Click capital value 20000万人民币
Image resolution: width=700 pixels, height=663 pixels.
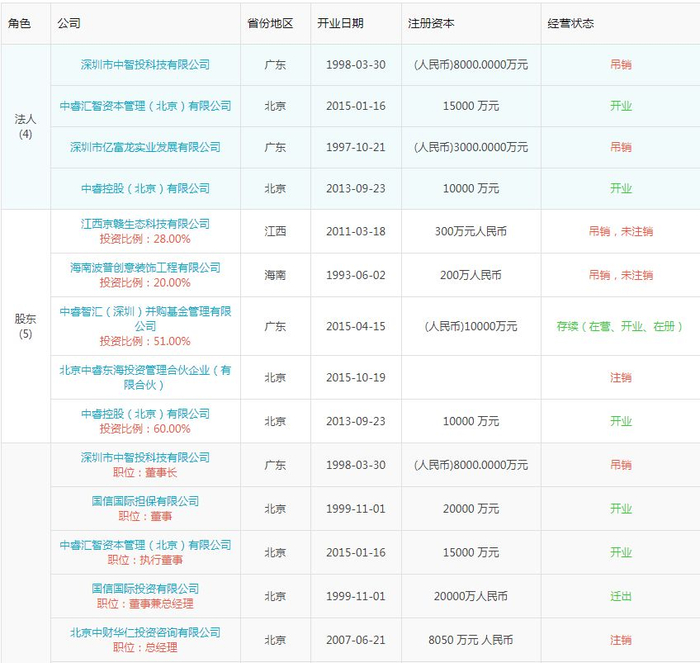tap(471, 596)
